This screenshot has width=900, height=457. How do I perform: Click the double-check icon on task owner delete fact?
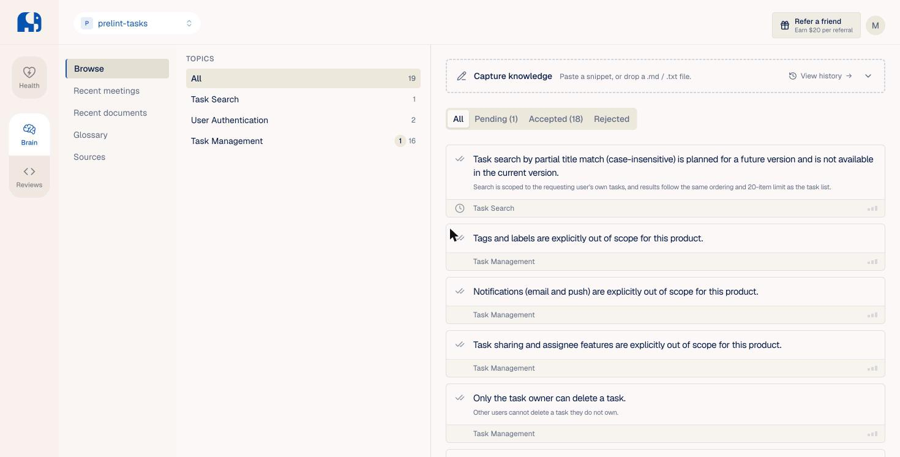[460, 398]
